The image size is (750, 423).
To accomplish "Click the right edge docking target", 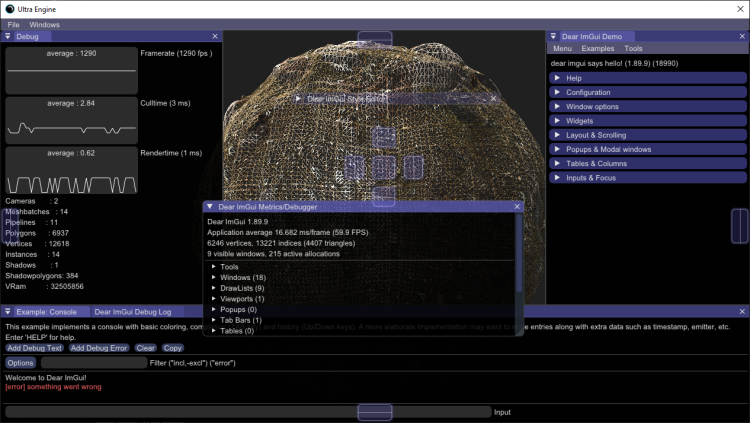I will (x=739, y=225).
